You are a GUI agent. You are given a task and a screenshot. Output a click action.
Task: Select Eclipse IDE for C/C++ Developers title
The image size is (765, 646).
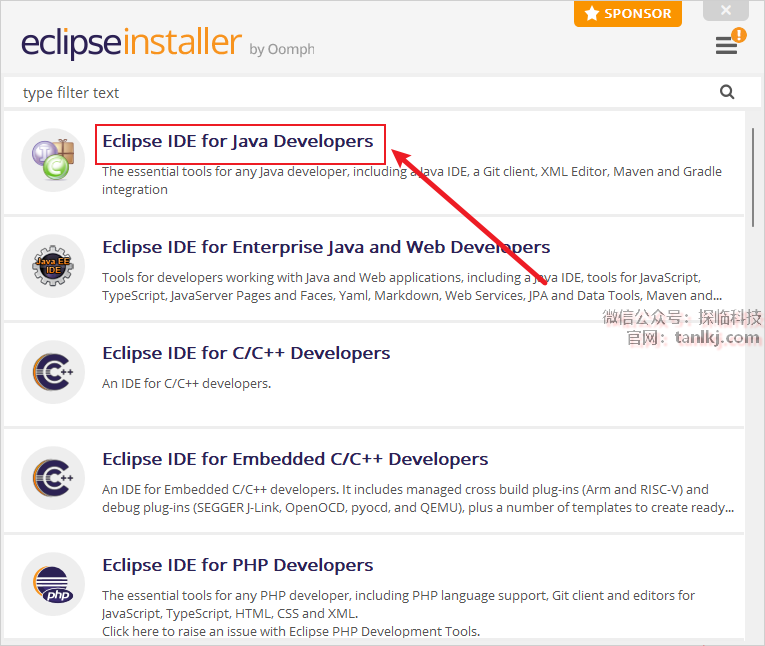coord(246,353)
